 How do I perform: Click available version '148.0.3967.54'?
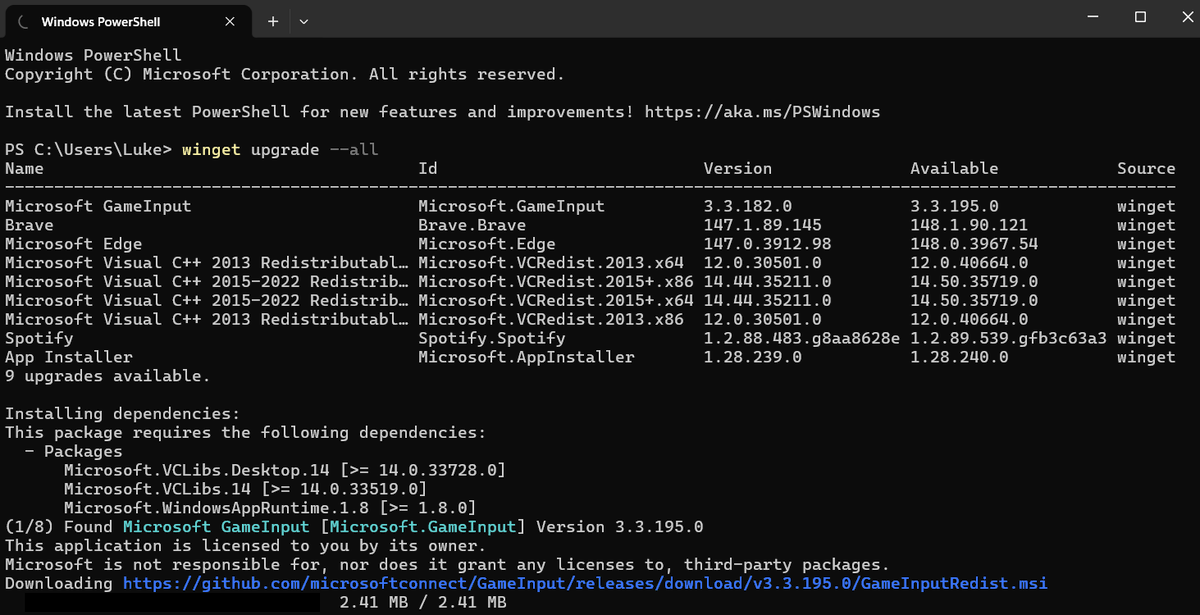click(x=974, y=245)
